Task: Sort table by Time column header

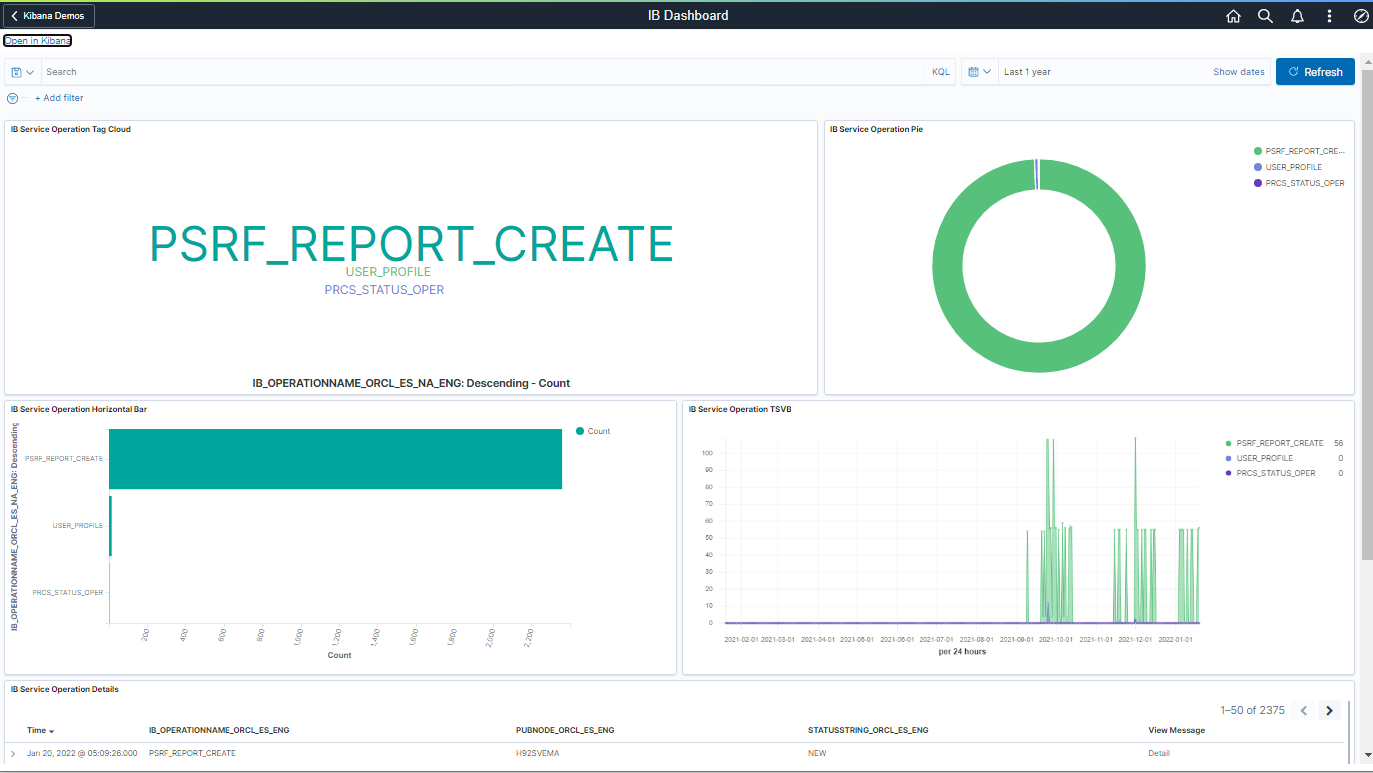Action: click(x=40, y=731)
